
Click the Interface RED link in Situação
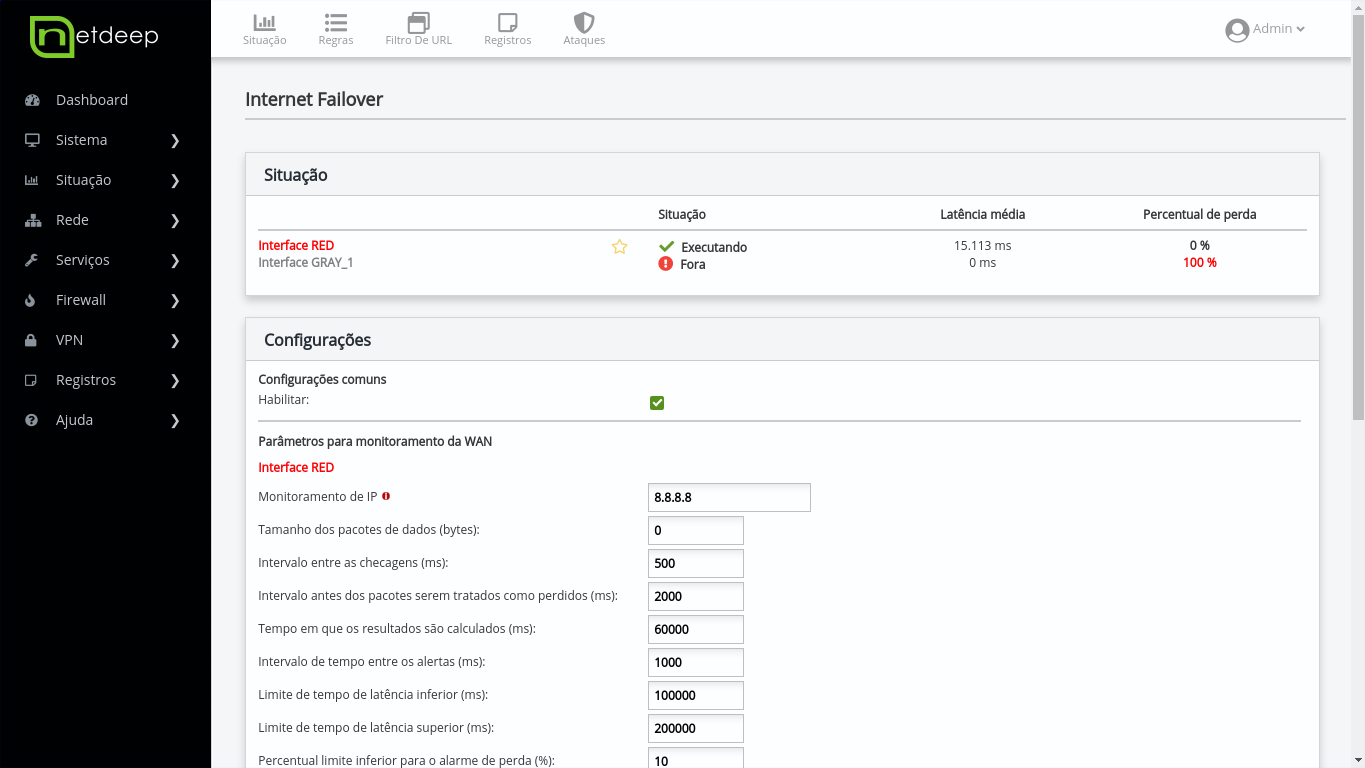click(296, 245)
